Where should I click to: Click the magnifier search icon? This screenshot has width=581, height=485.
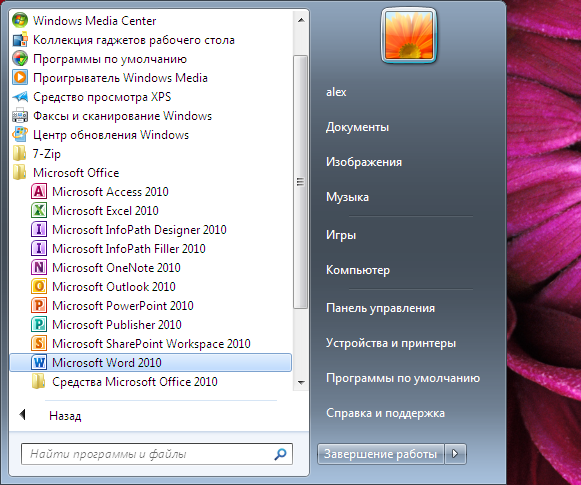(280, 454)
